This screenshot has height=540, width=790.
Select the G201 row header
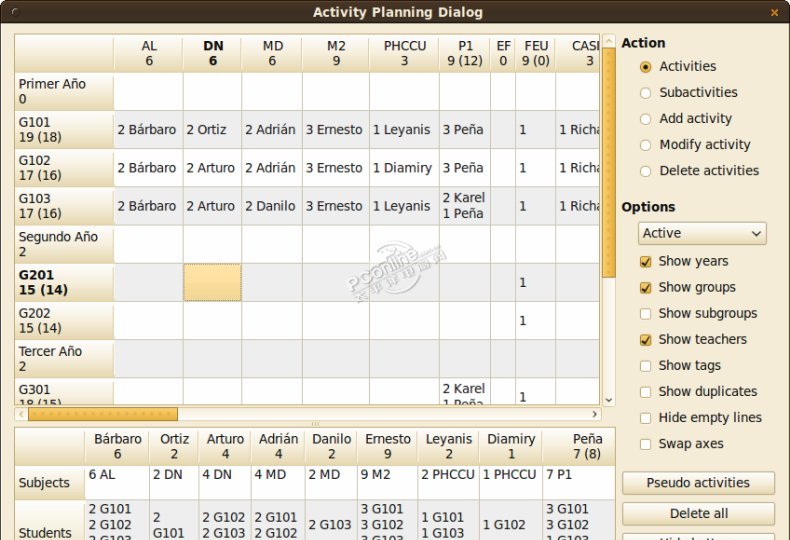tap(64, 283)
